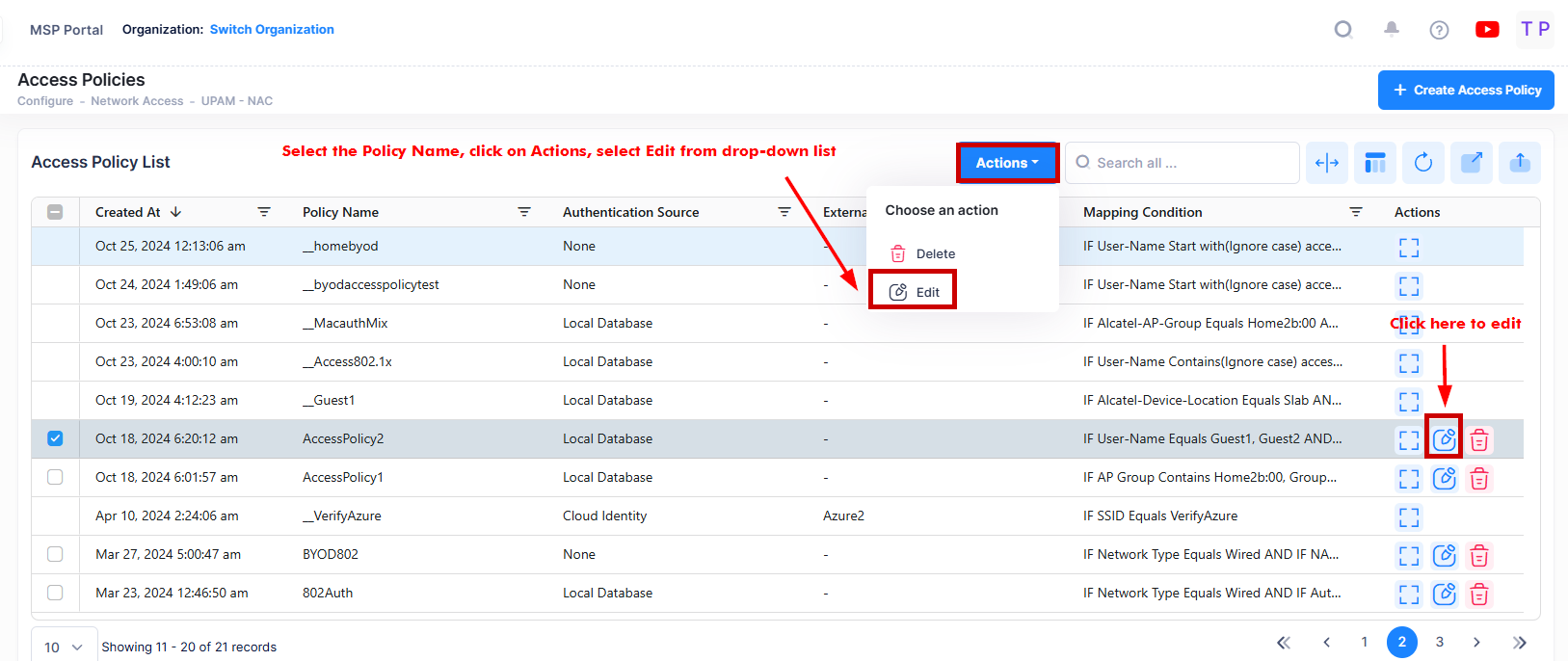
Task: Click the Switch Organization link
Action: pos(272,30)
